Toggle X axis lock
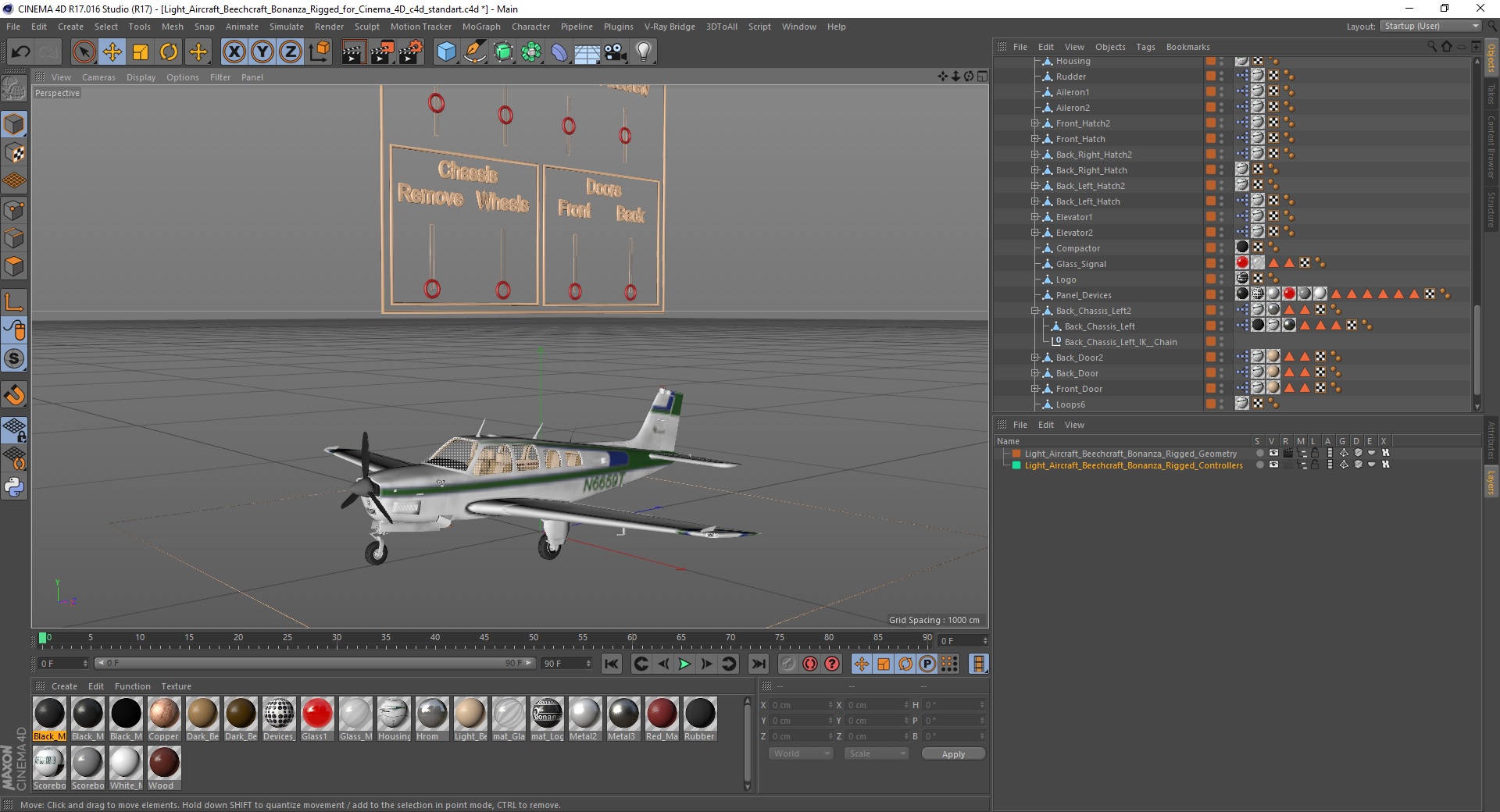 pos(234,52)
